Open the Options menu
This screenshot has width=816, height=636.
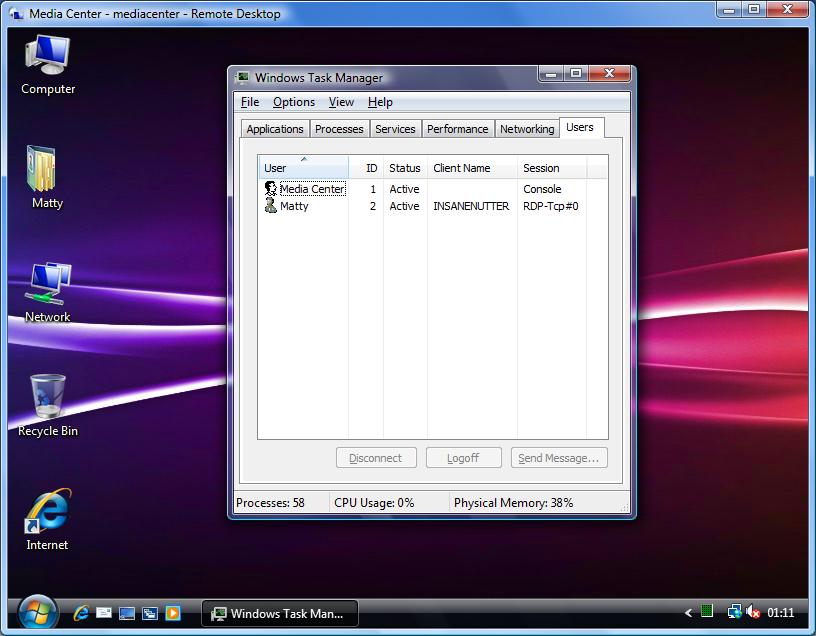coord(294,102)
